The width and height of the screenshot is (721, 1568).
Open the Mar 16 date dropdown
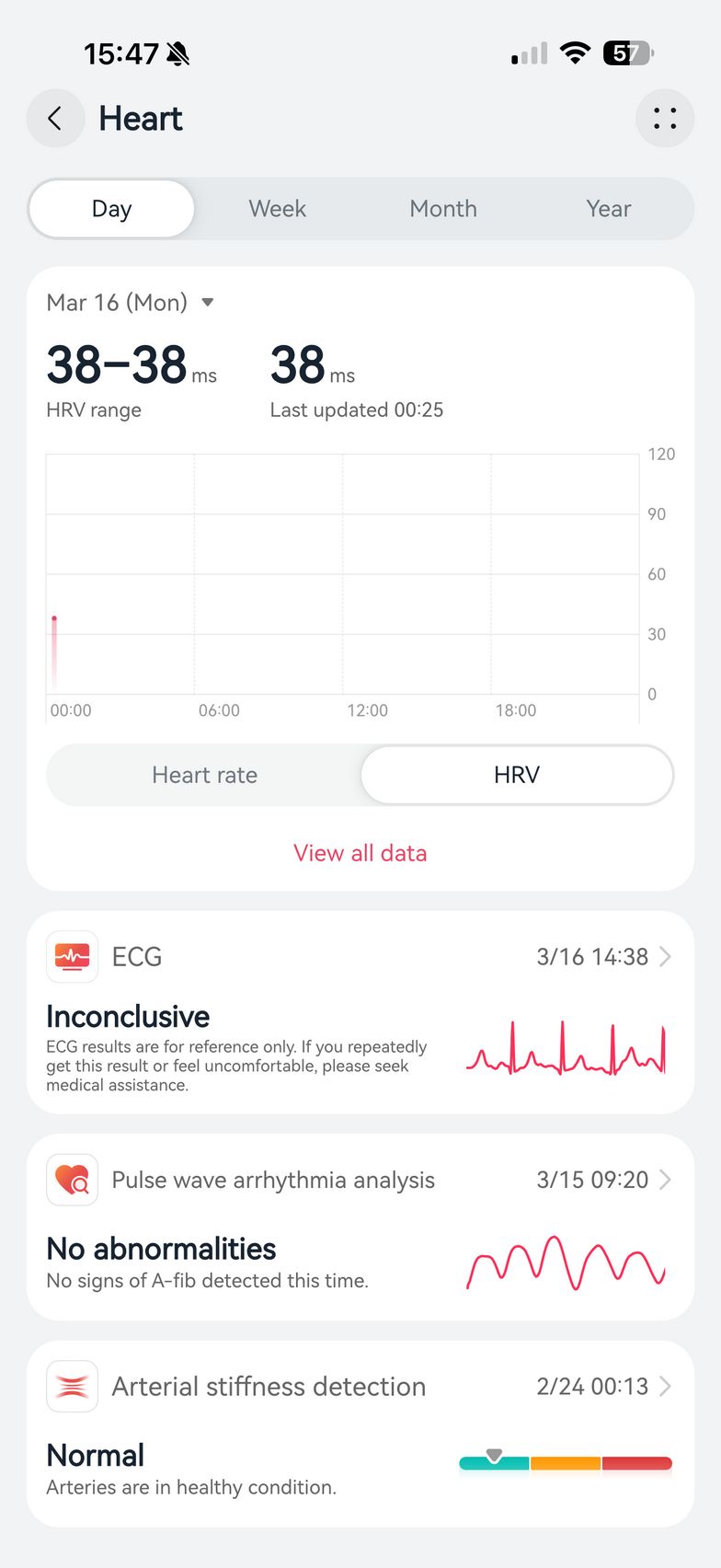[x=208, y=302]
